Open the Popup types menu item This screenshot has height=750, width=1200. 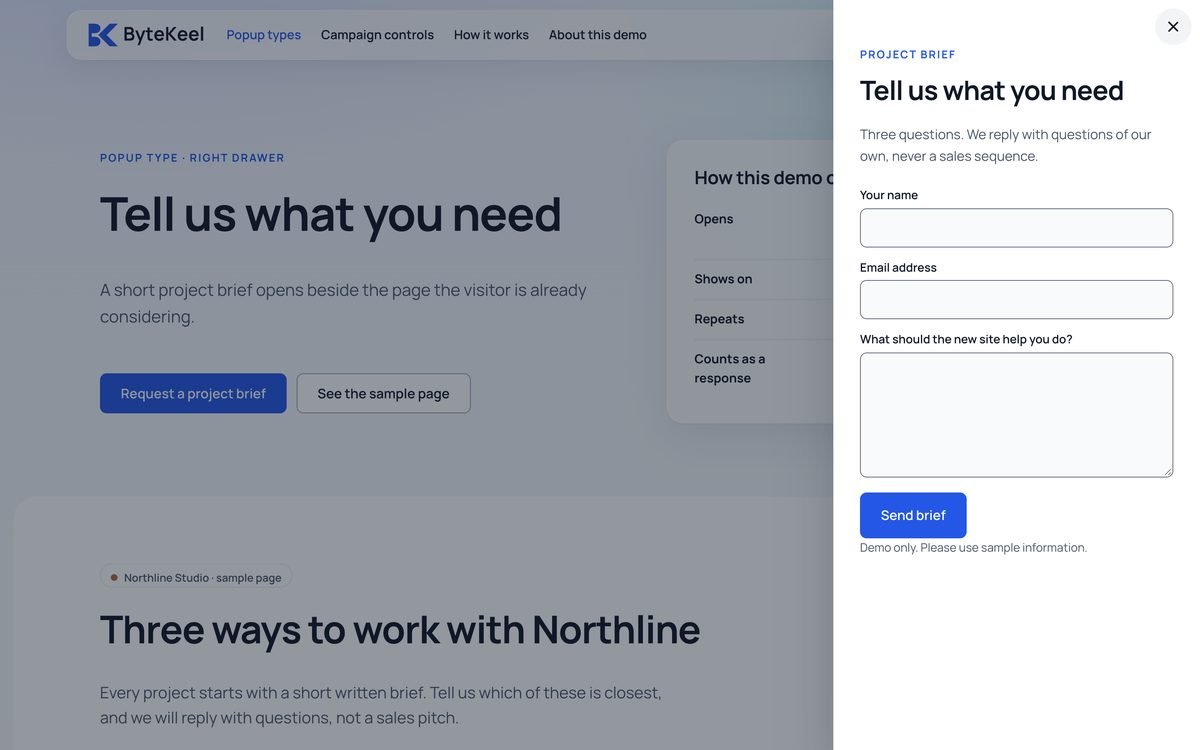click(x=264, y=35)
